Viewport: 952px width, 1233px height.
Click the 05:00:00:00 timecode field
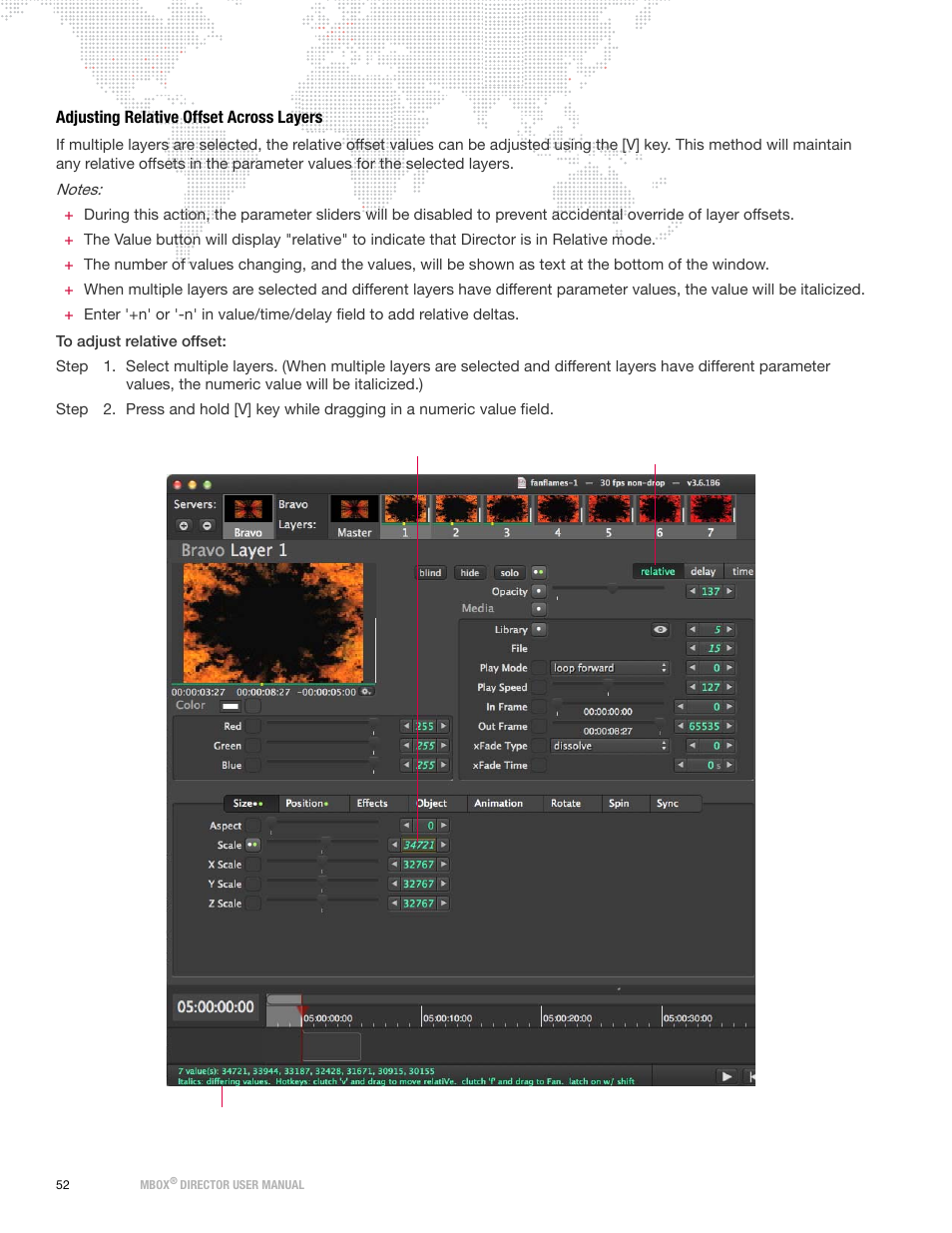point(217,1007)
